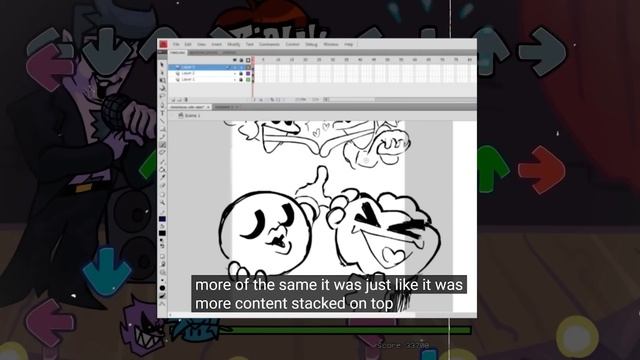Select the Lasso tool
Image resolution: width=640 pixels, height=360 pixels.
162,96
